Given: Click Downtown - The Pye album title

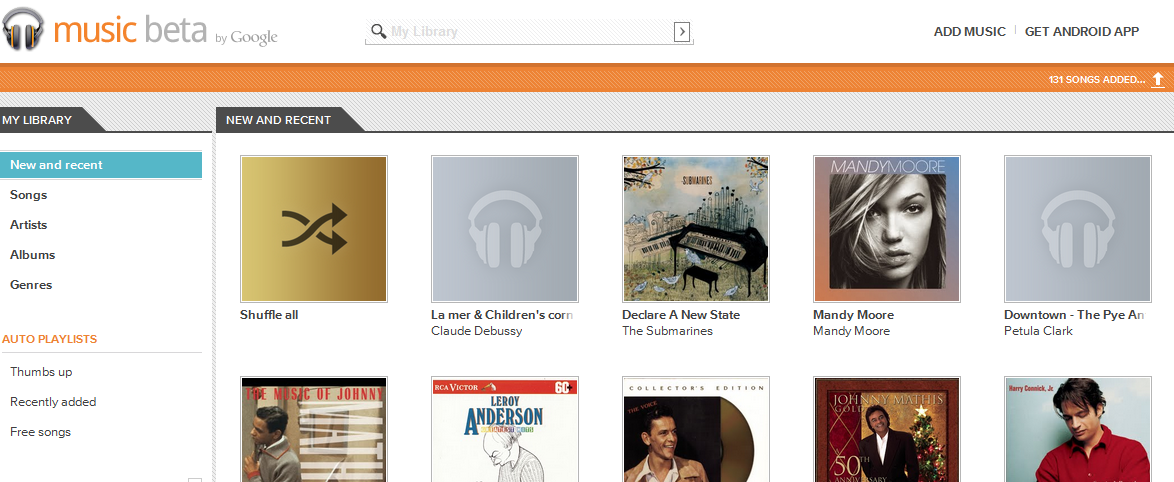Looking at the screenshot, I should (1074, 315).
